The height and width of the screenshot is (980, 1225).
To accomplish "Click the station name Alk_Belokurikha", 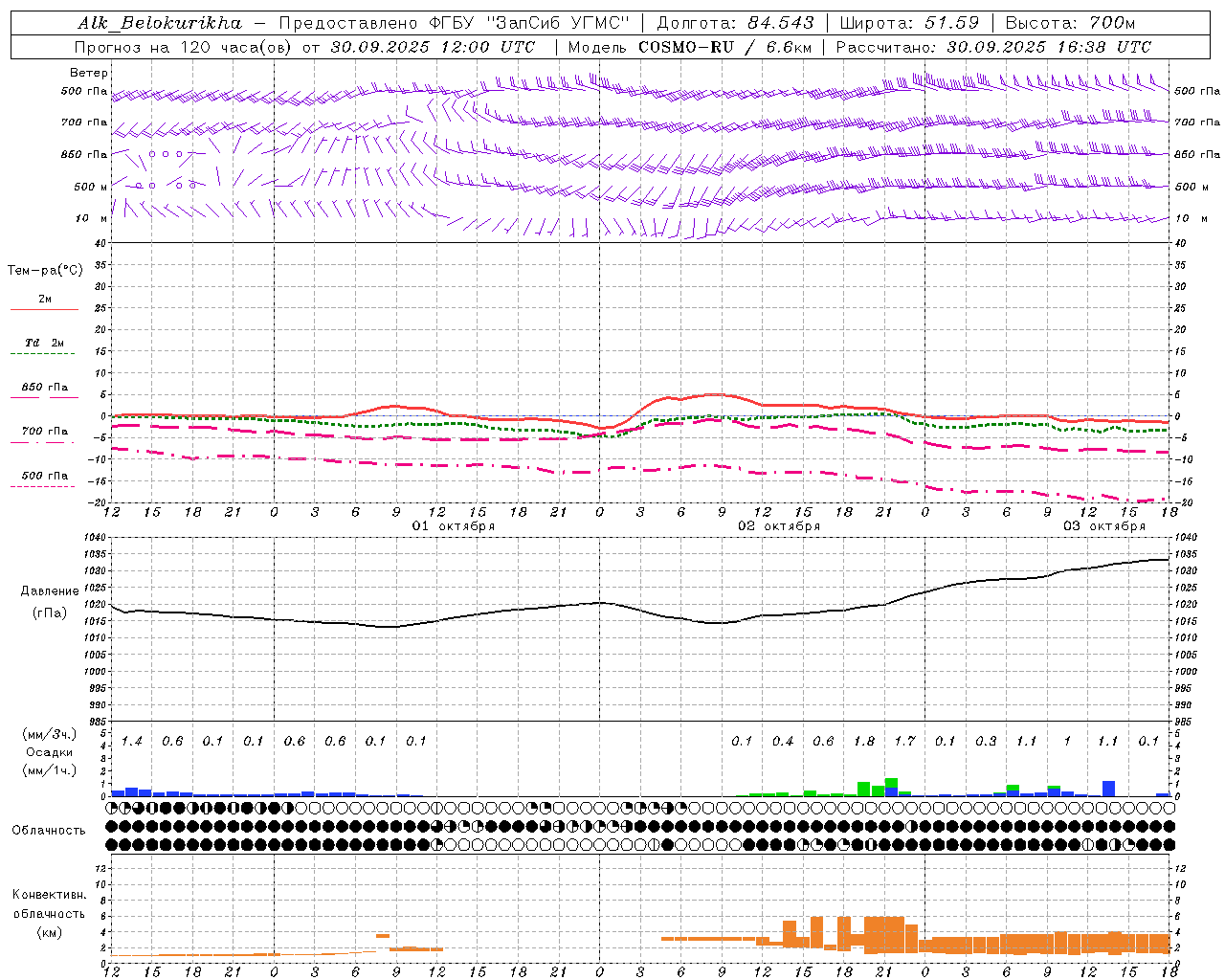I will pos(160,23).
